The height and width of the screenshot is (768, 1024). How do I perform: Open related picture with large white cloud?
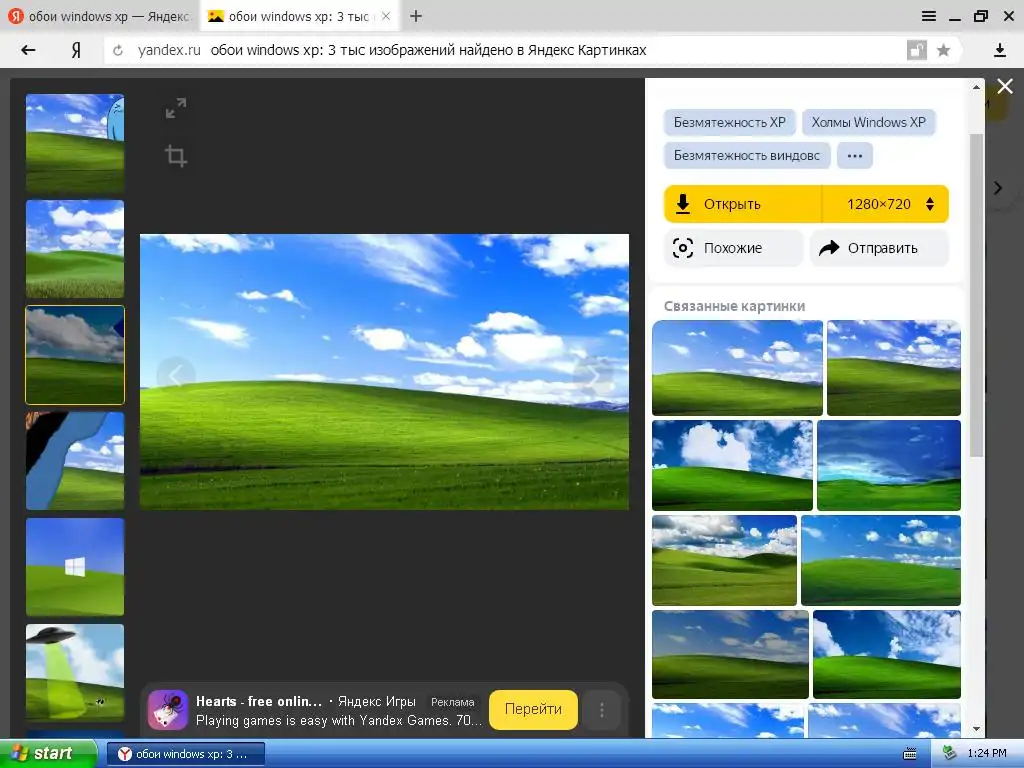point(732,465)
